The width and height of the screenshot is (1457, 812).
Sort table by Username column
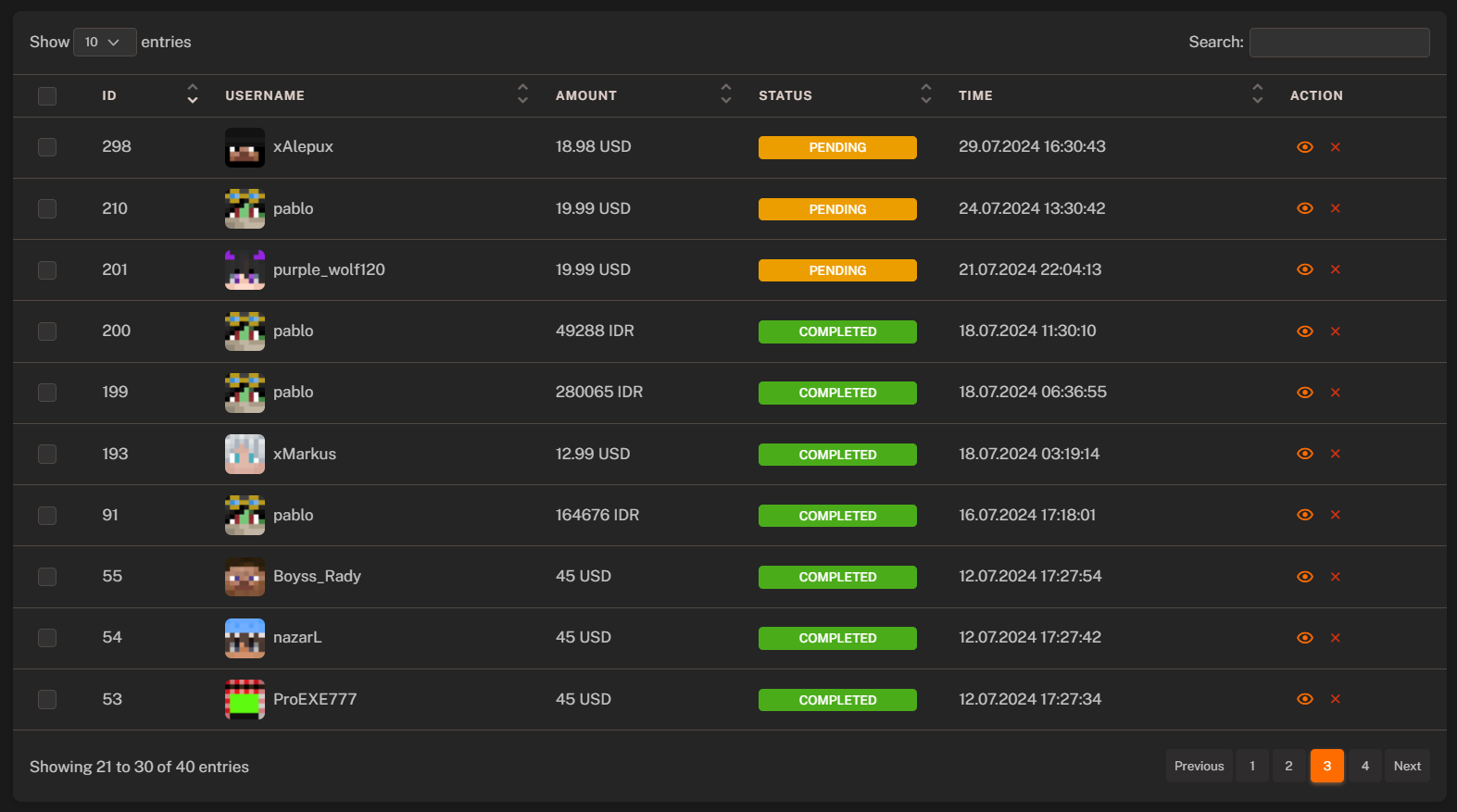pos(523,94)
